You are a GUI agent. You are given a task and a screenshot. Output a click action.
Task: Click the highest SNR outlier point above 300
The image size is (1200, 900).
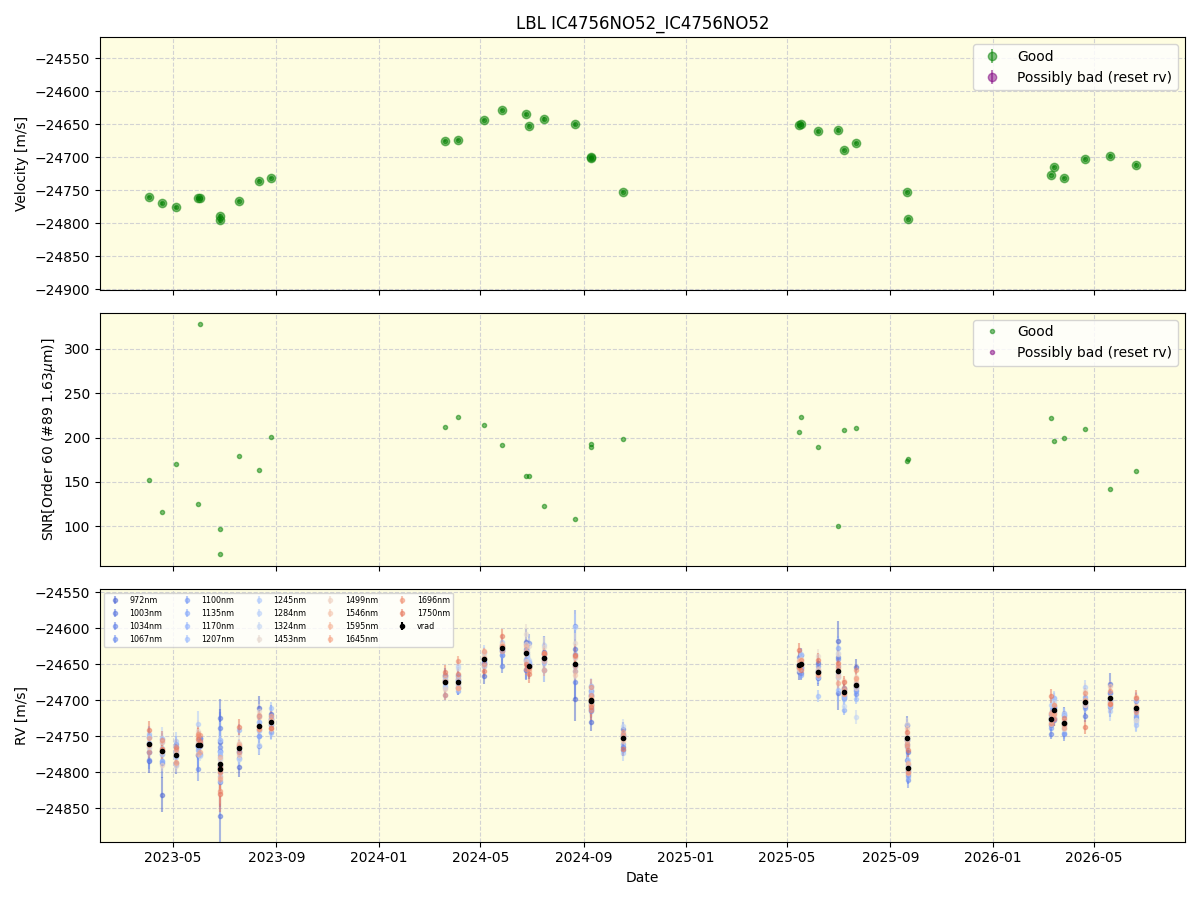200,324
